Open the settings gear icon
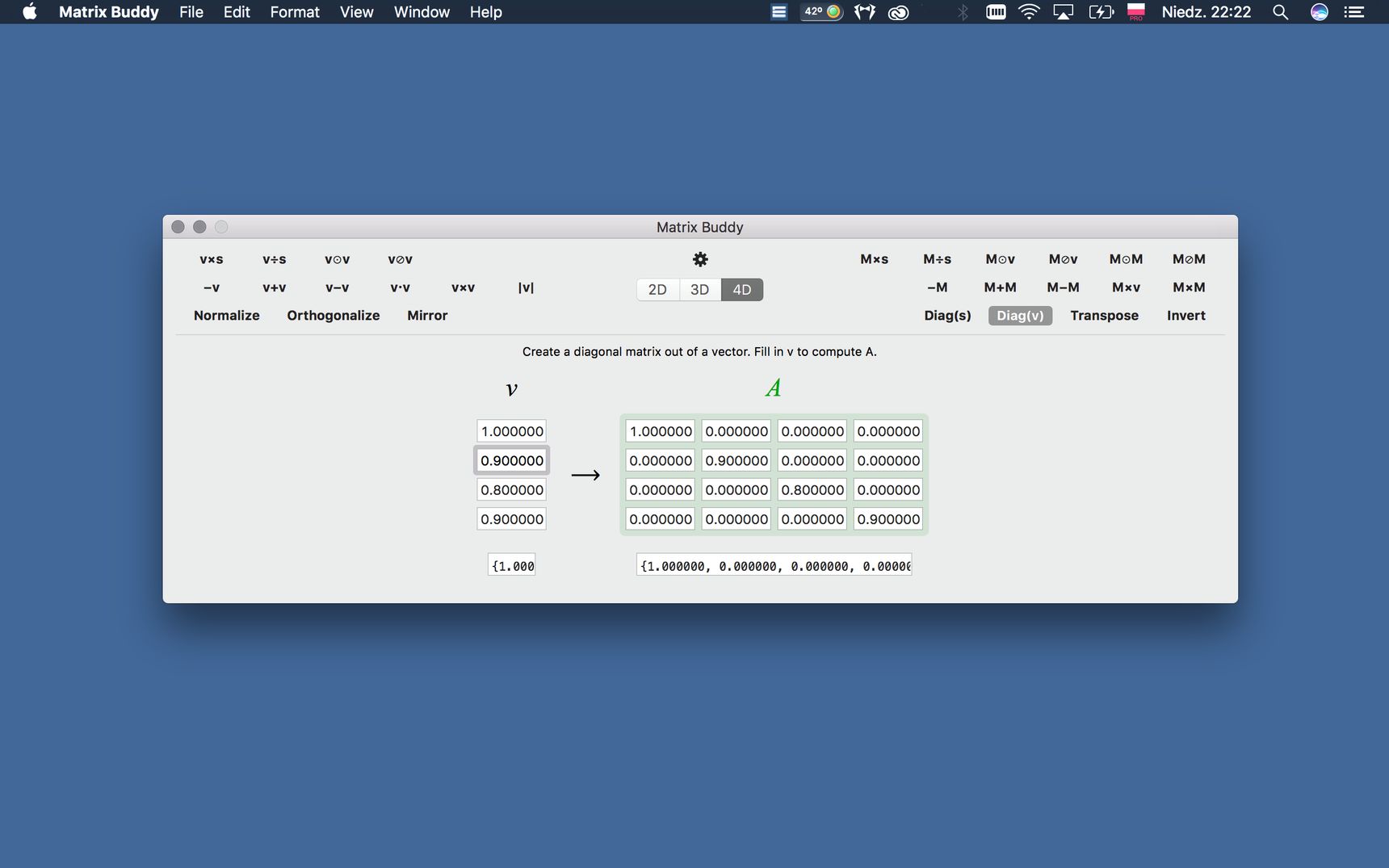Screen dimensions: 1389x868 pos(700,259)
